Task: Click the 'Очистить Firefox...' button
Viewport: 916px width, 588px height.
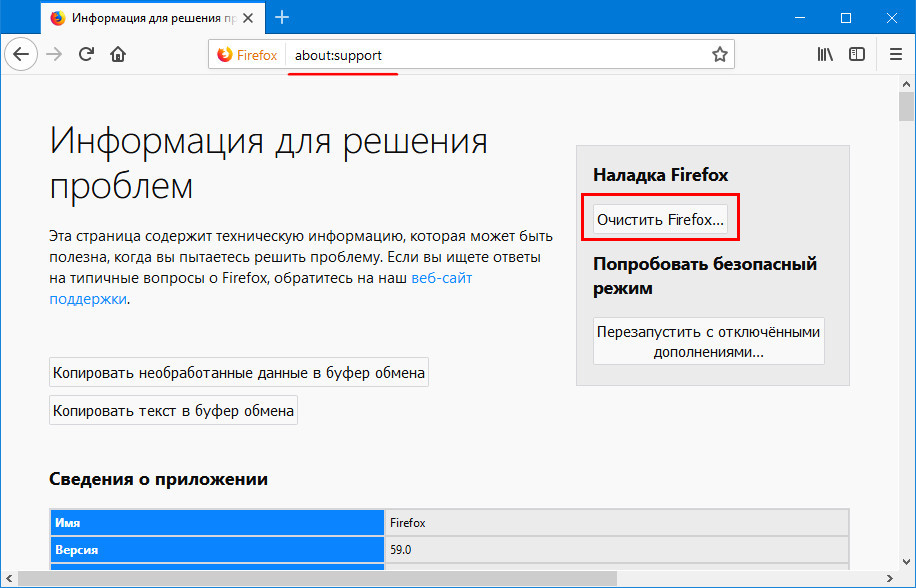Action: click(x=660, y=220)
